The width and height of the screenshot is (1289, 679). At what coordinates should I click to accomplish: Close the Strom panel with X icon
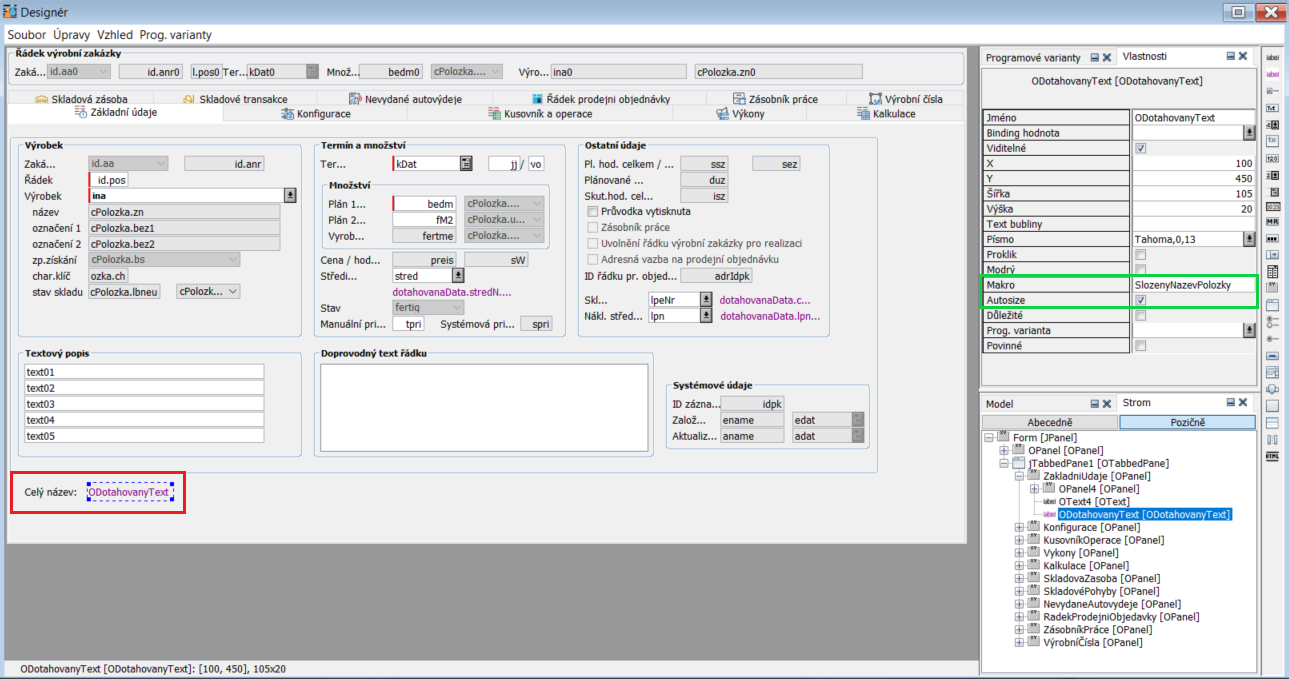point(1242,403)
